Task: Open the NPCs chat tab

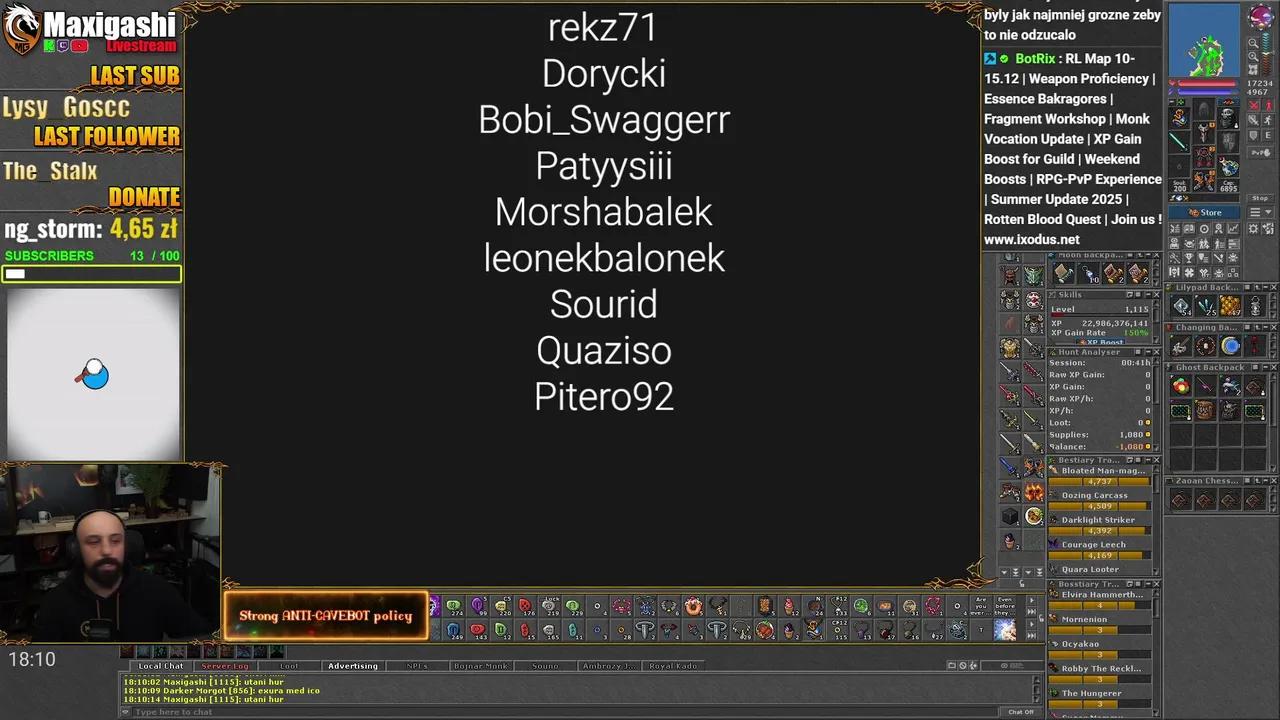Action: coord(417,666)
